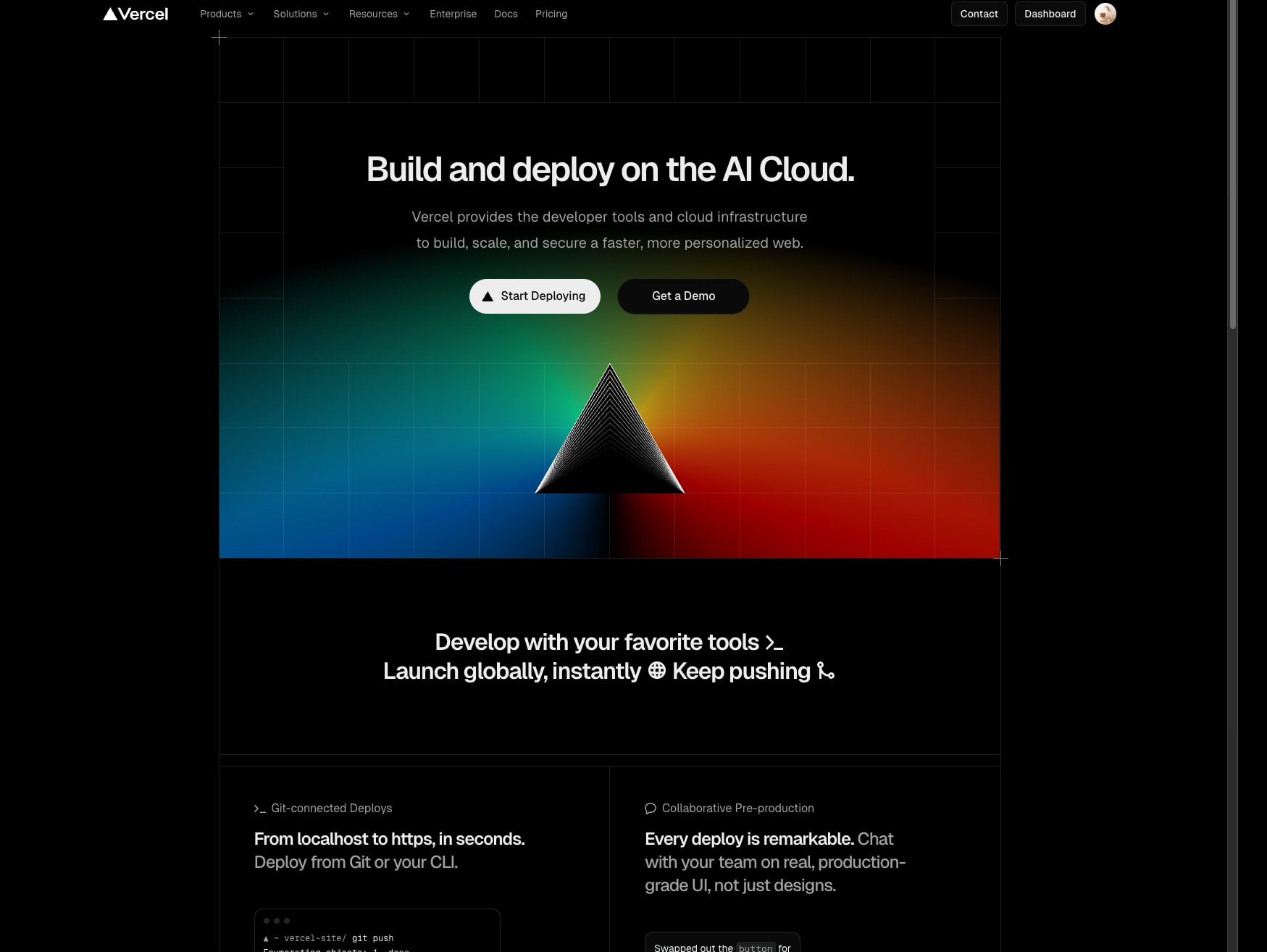Click the text 'From localhost to https, in seconds.'
Screen dimensions: 1267x952
tap(389, 839)
